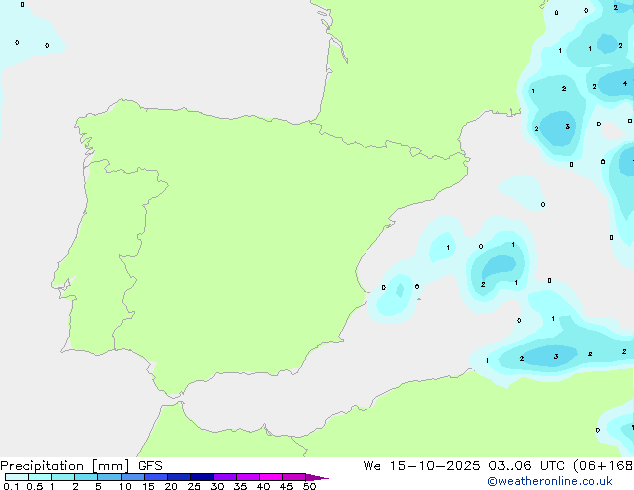Viewport: 634px width, 490px height.
Task: Click the '25' legend scale label
Action: pos(194,486)
